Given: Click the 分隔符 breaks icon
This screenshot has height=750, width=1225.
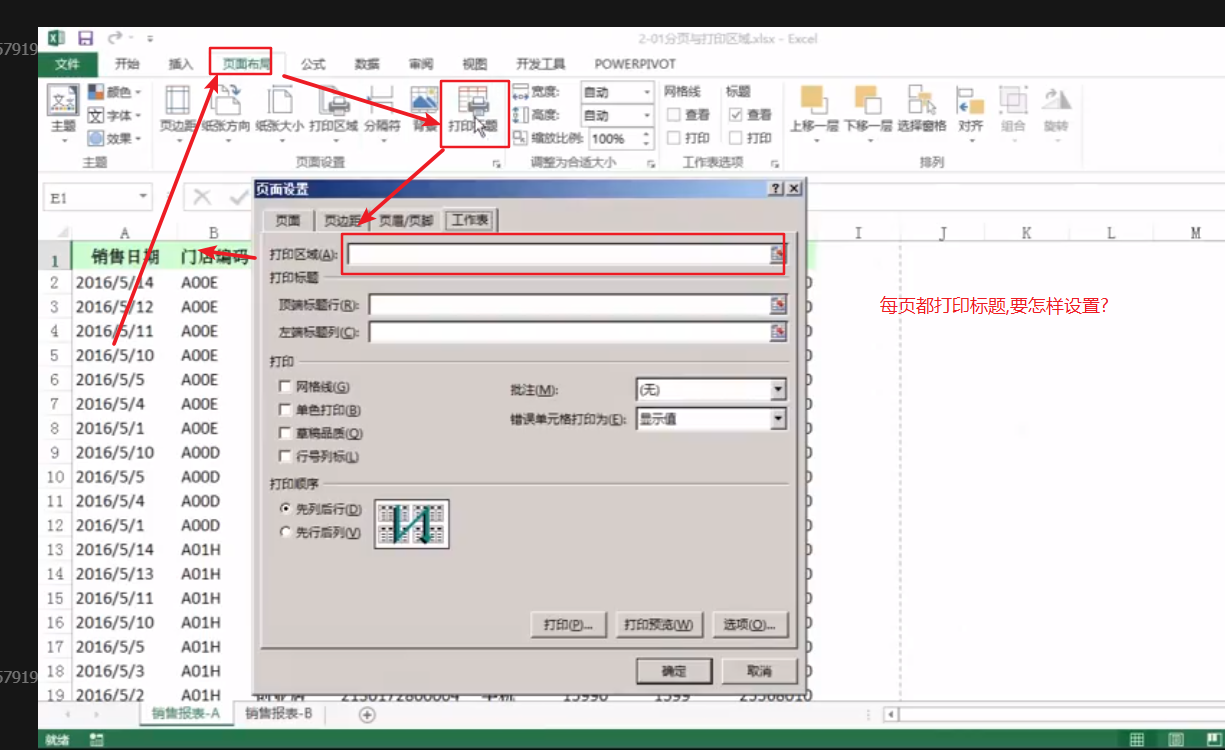Looking at the screenshot, I should (381, 101).
